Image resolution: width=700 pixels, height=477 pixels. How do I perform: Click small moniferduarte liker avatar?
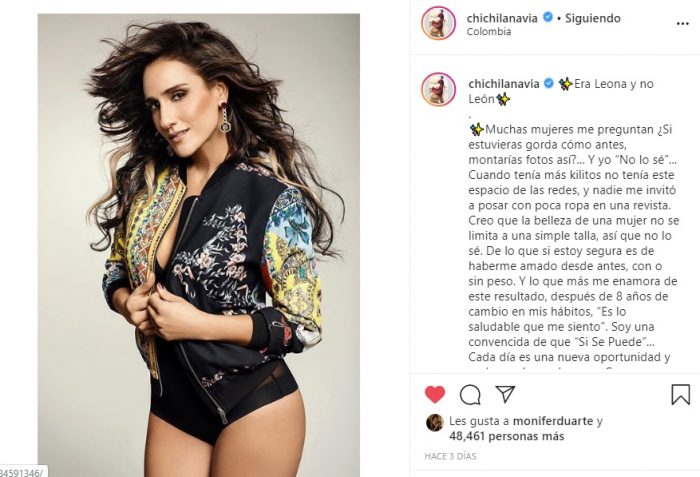coord(434,422)
